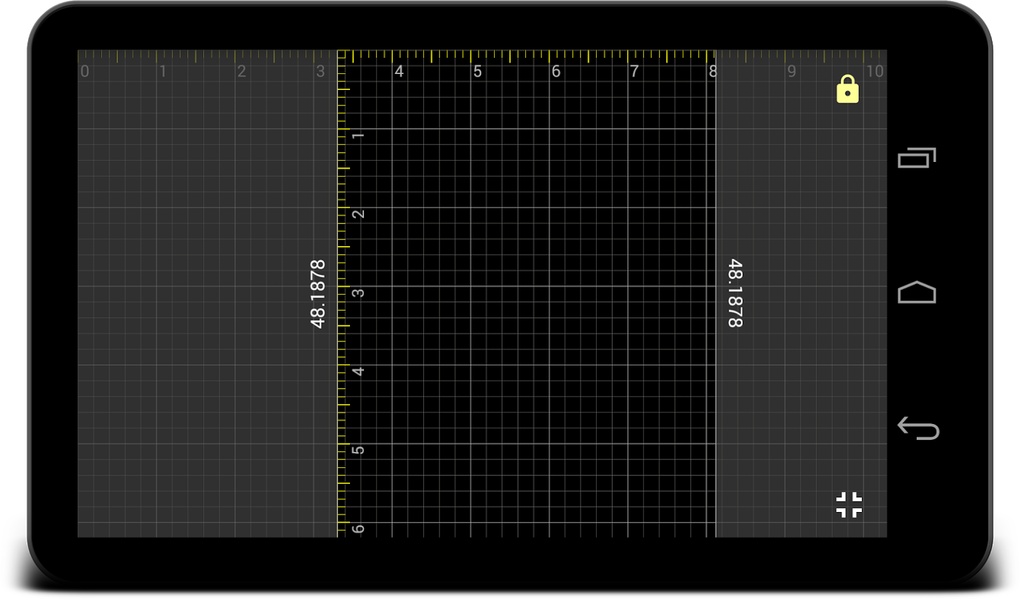Screen dimensions: 1020x600
Task: Click number 0 on horizontal ruler
Action: click(x=85, y=72)
